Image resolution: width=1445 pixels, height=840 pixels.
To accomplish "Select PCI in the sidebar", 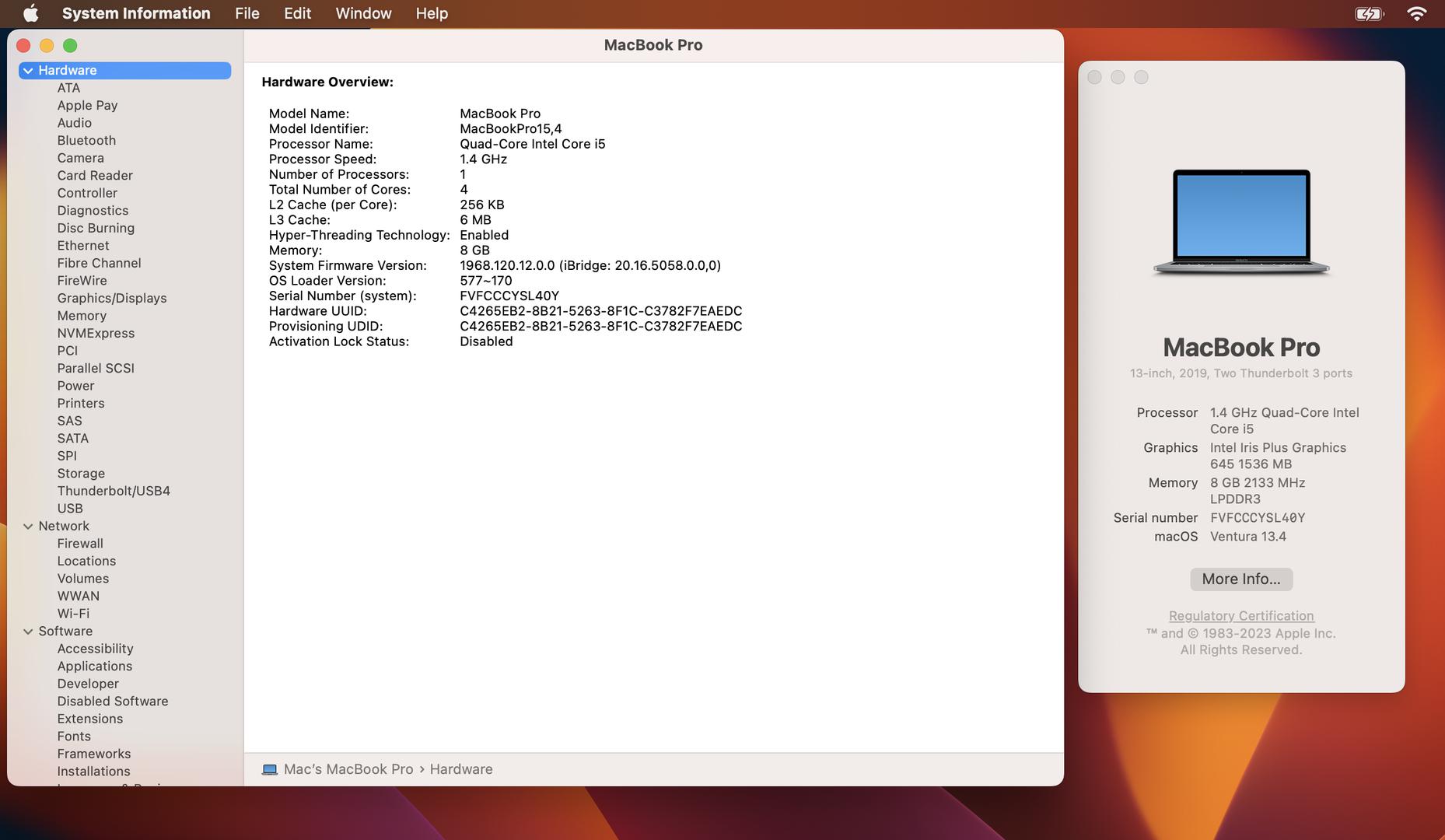I will [67, 351].
